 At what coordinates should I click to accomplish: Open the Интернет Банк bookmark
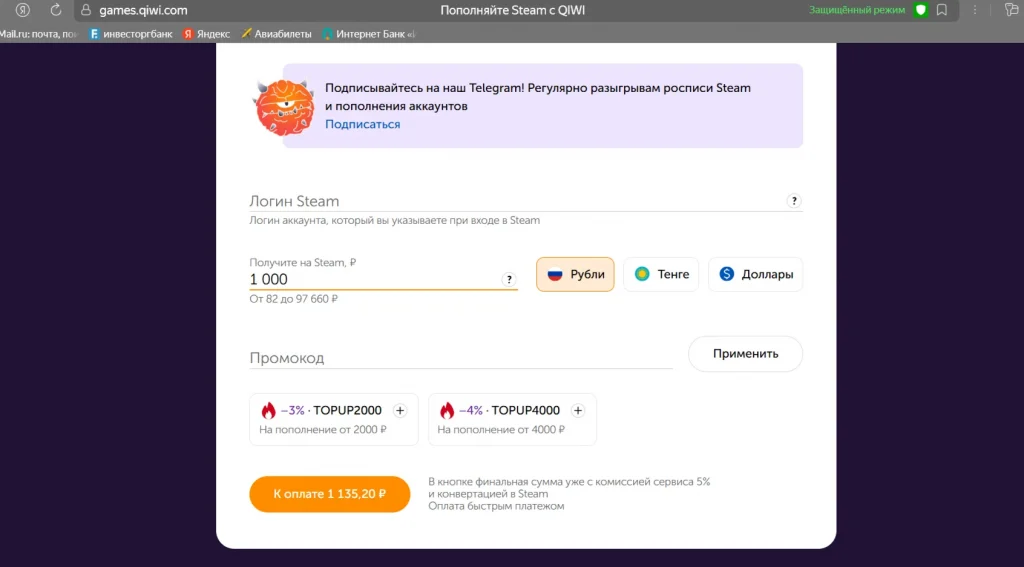369,34
